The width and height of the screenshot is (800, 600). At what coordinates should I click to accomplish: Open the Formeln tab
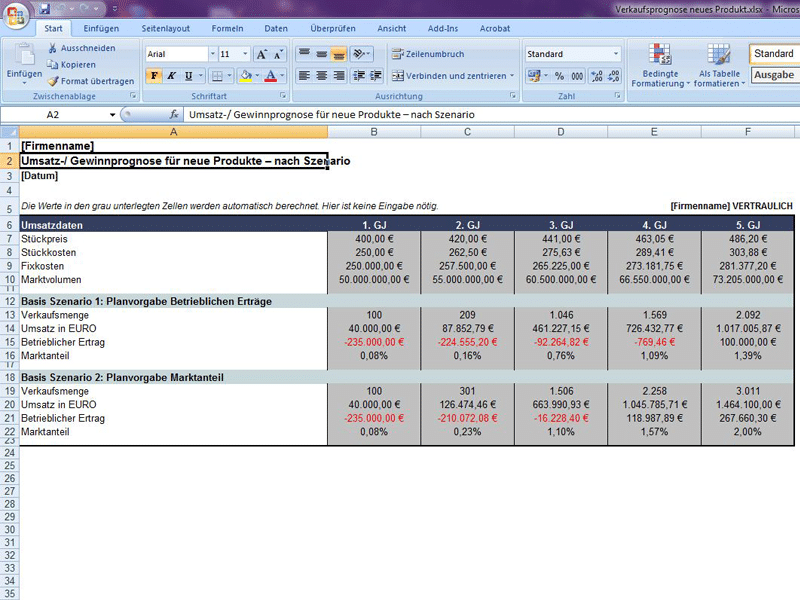click(228, 29)
